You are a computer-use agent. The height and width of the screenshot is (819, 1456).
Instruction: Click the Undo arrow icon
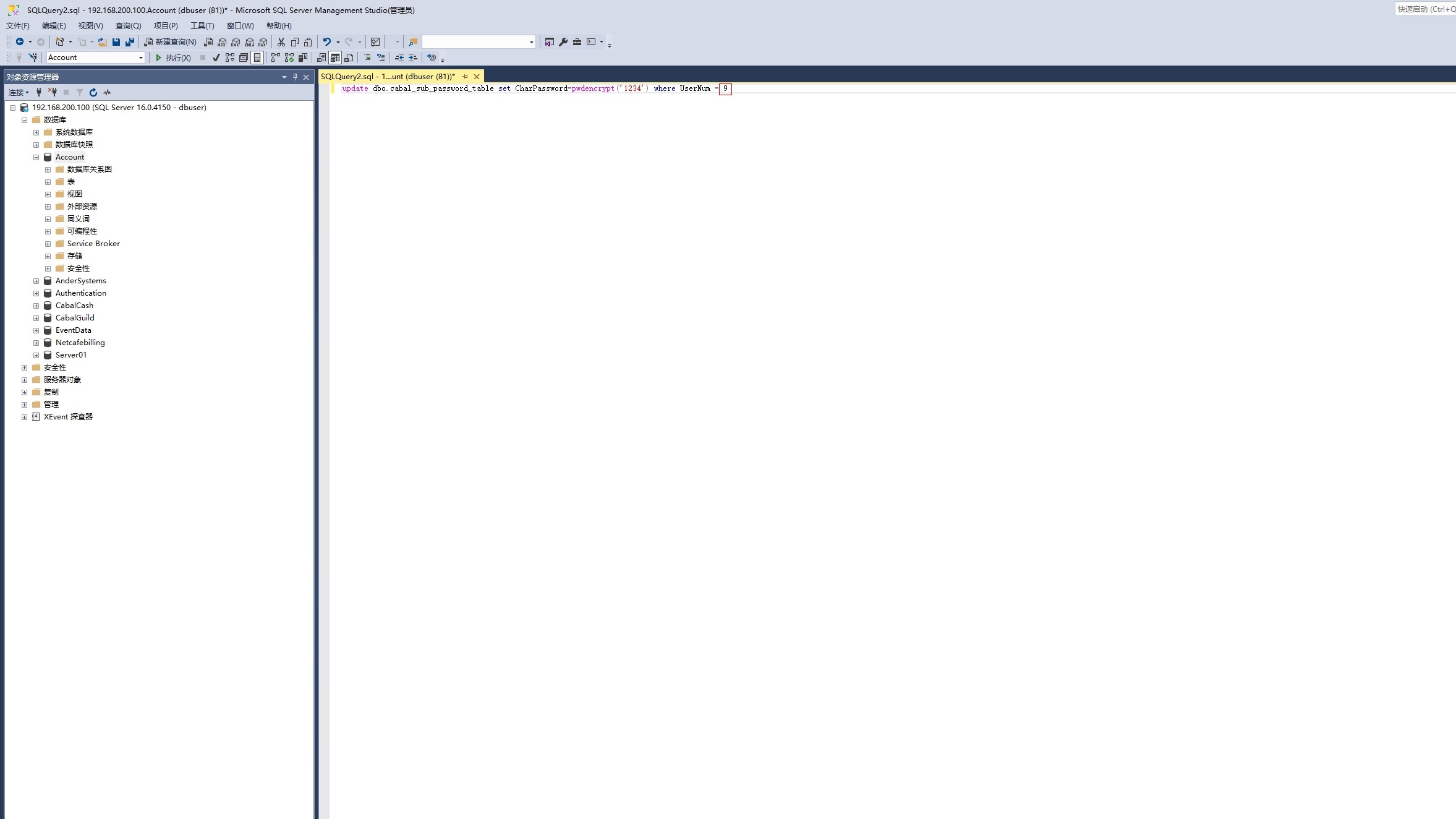pos(327,42)
